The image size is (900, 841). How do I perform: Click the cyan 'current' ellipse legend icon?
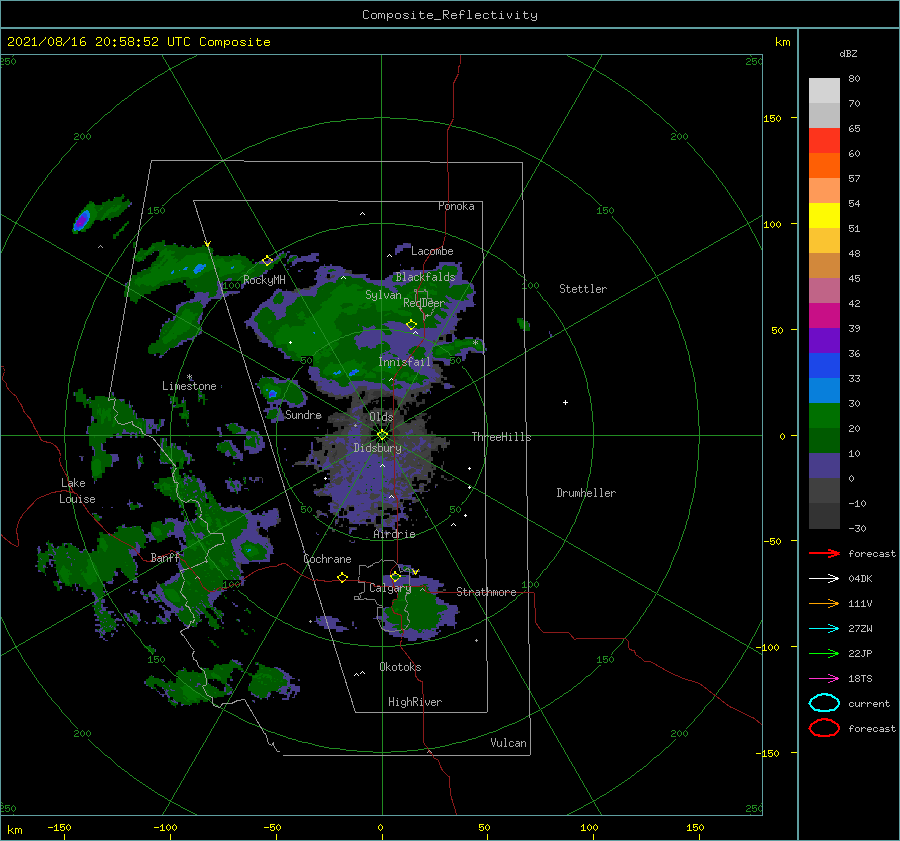(824, 703)
